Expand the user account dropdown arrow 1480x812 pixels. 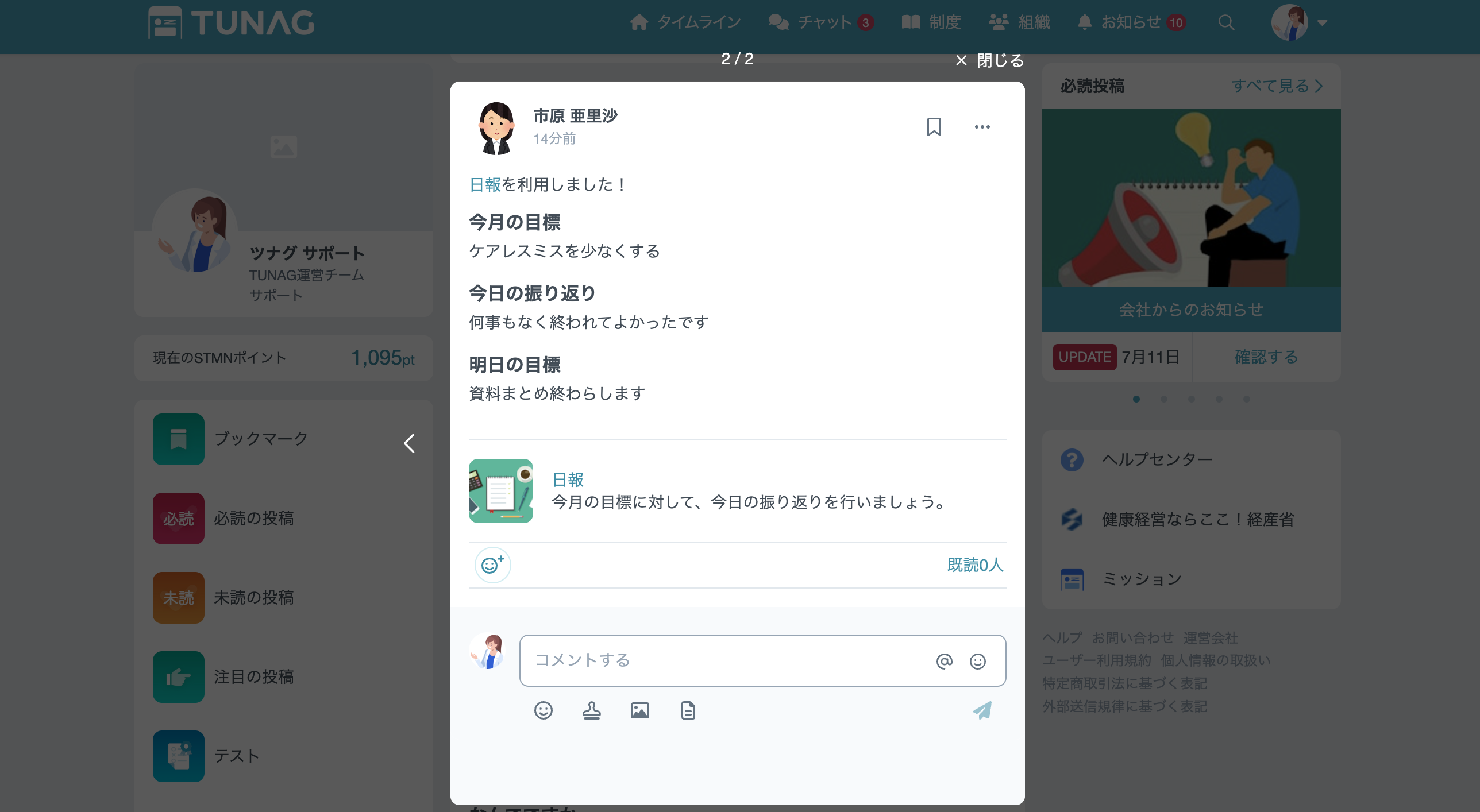(x=1323, y=23)
